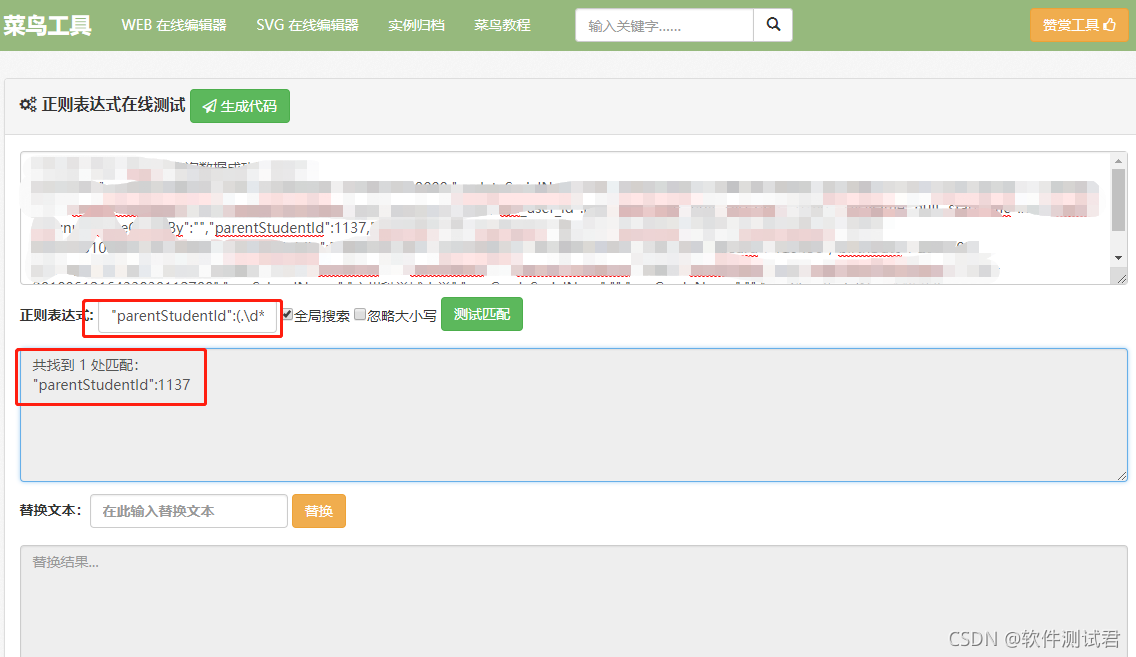Click the resize grip of match results box
Viewport: 1136px width, 657px height.
[x=1122, y=475]
